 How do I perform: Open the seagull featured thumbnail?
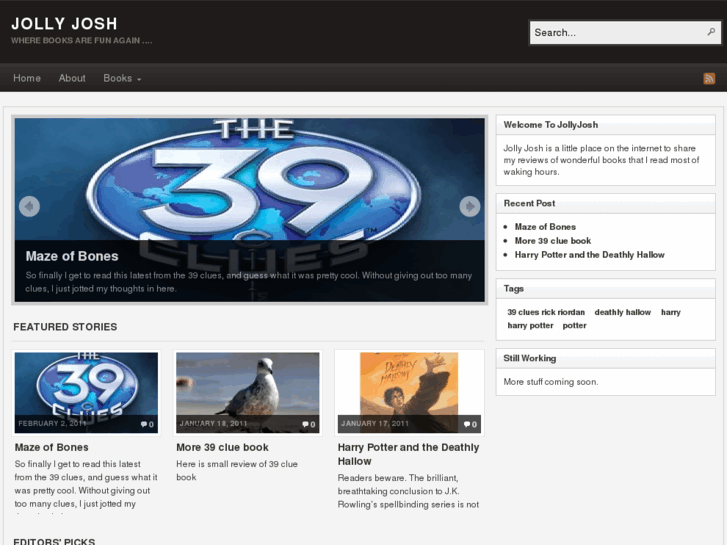click(248, 392)
